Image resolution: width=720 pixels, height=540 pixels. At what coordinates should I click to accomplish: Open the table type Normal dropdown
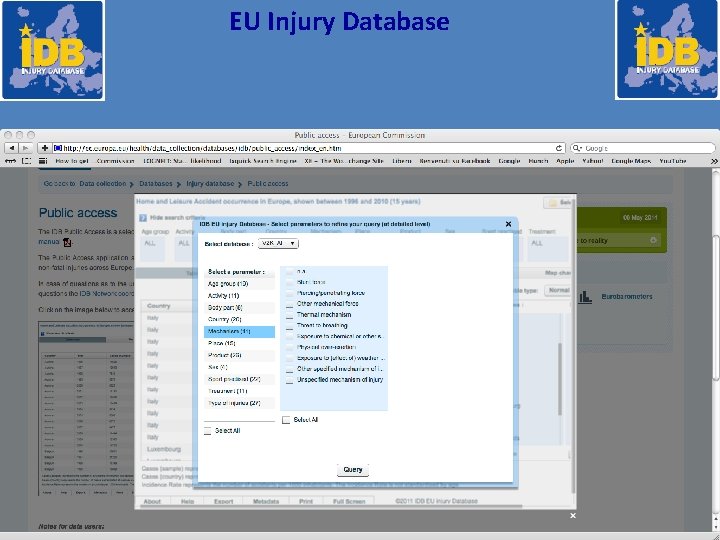tap(558, 291)
